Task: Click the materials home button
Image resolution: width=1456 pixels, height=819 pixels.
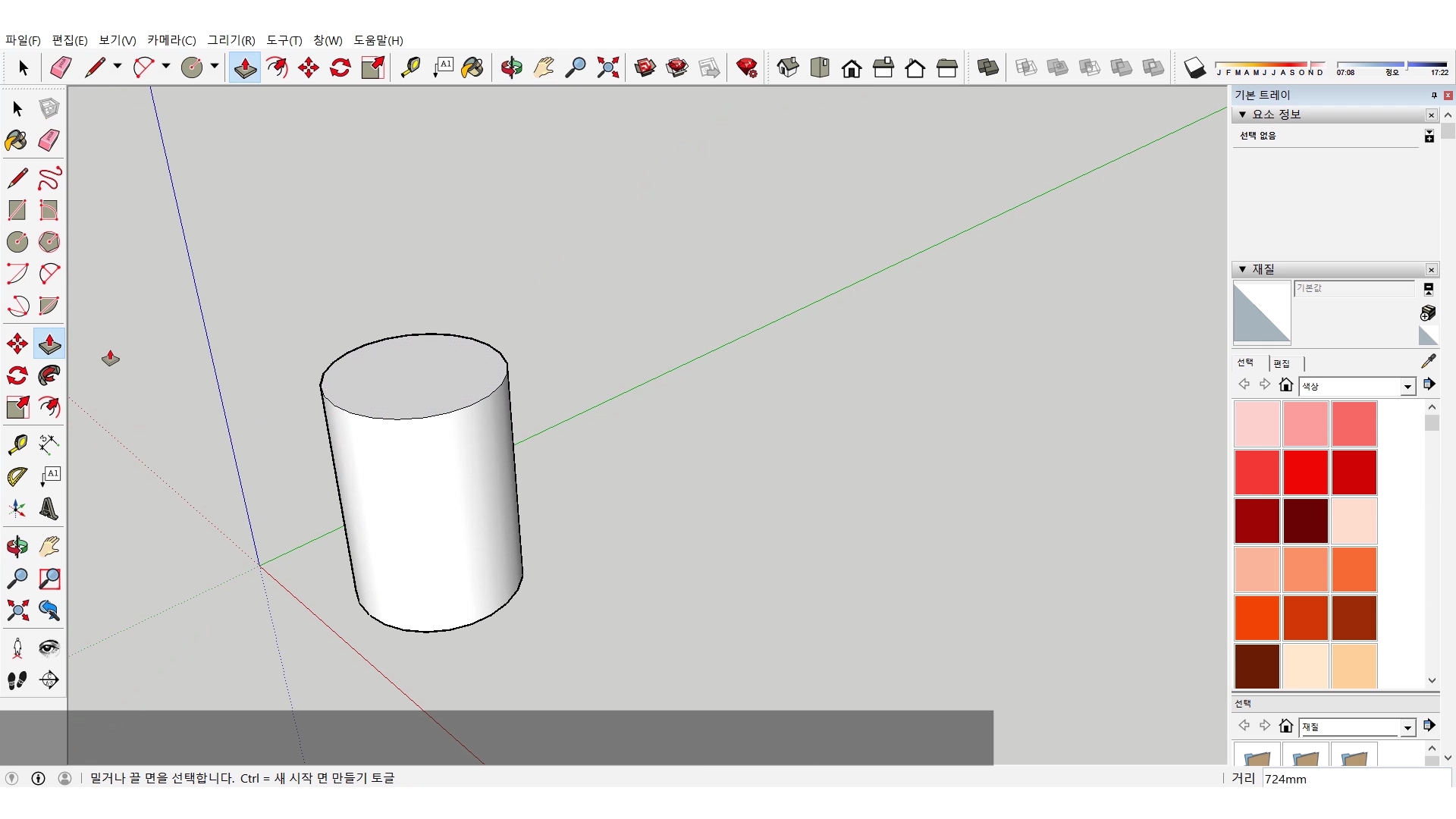Action: coord(1285,385)
